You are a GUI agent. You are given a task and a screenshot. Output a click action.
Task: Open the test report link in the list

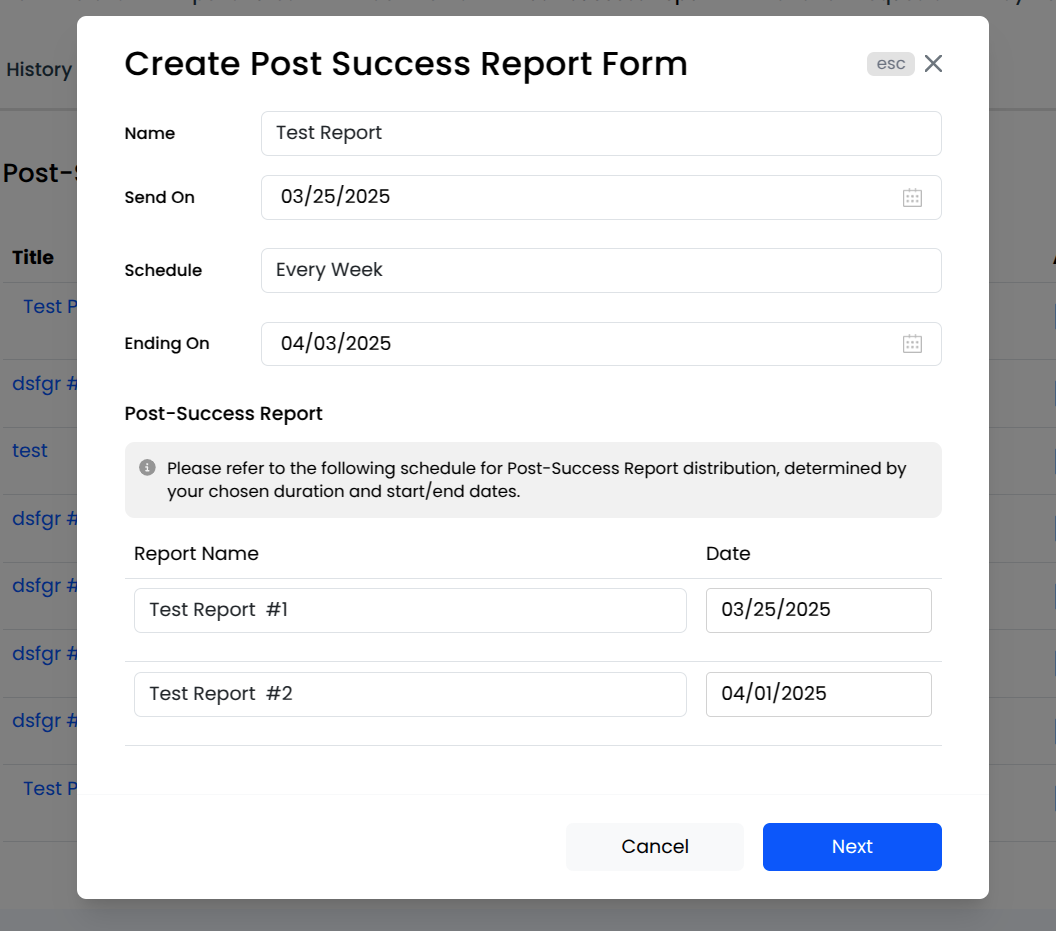(29, 450)
